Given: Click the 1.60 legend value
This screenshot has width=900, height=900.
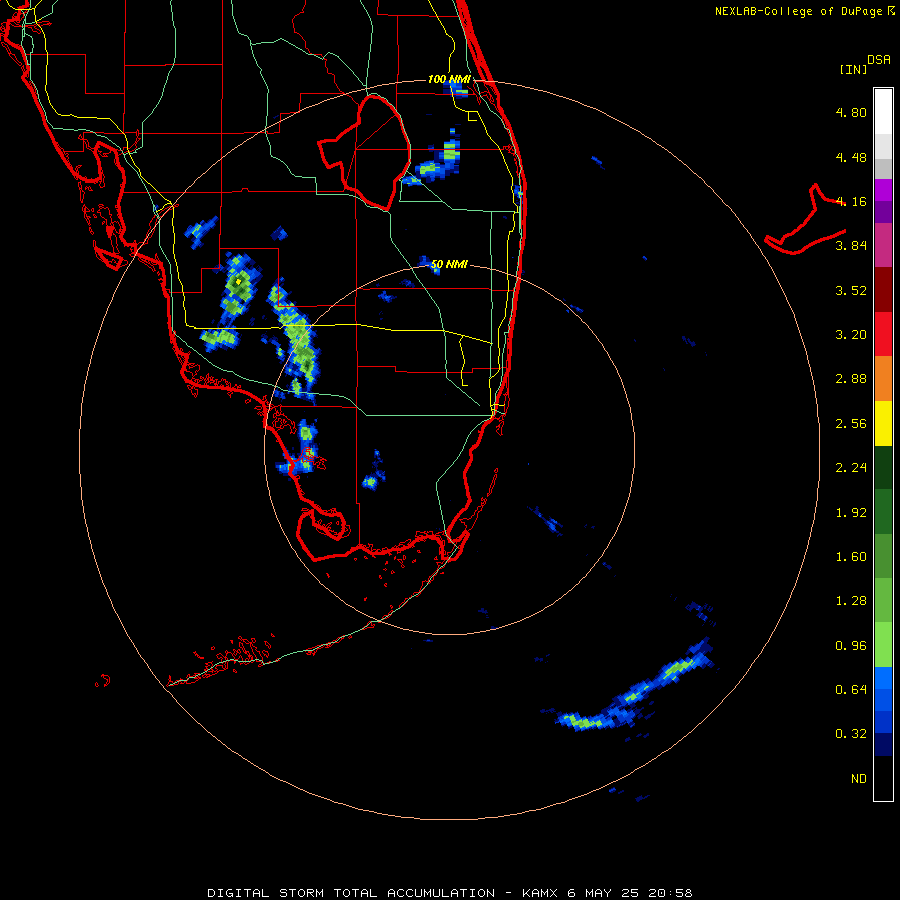Looking at the screenshot, I should [851, 557].
